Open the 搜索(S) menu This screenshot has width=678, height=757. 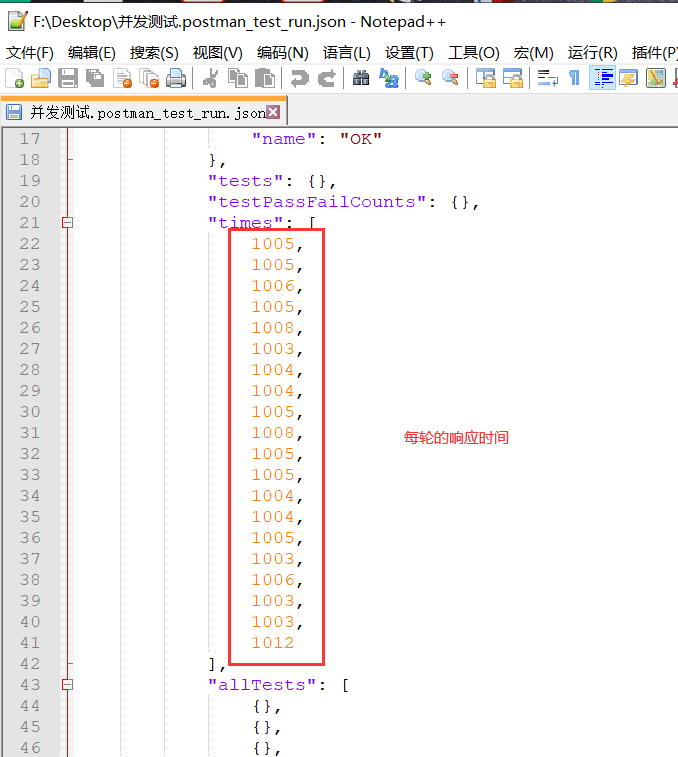point(154,53)
